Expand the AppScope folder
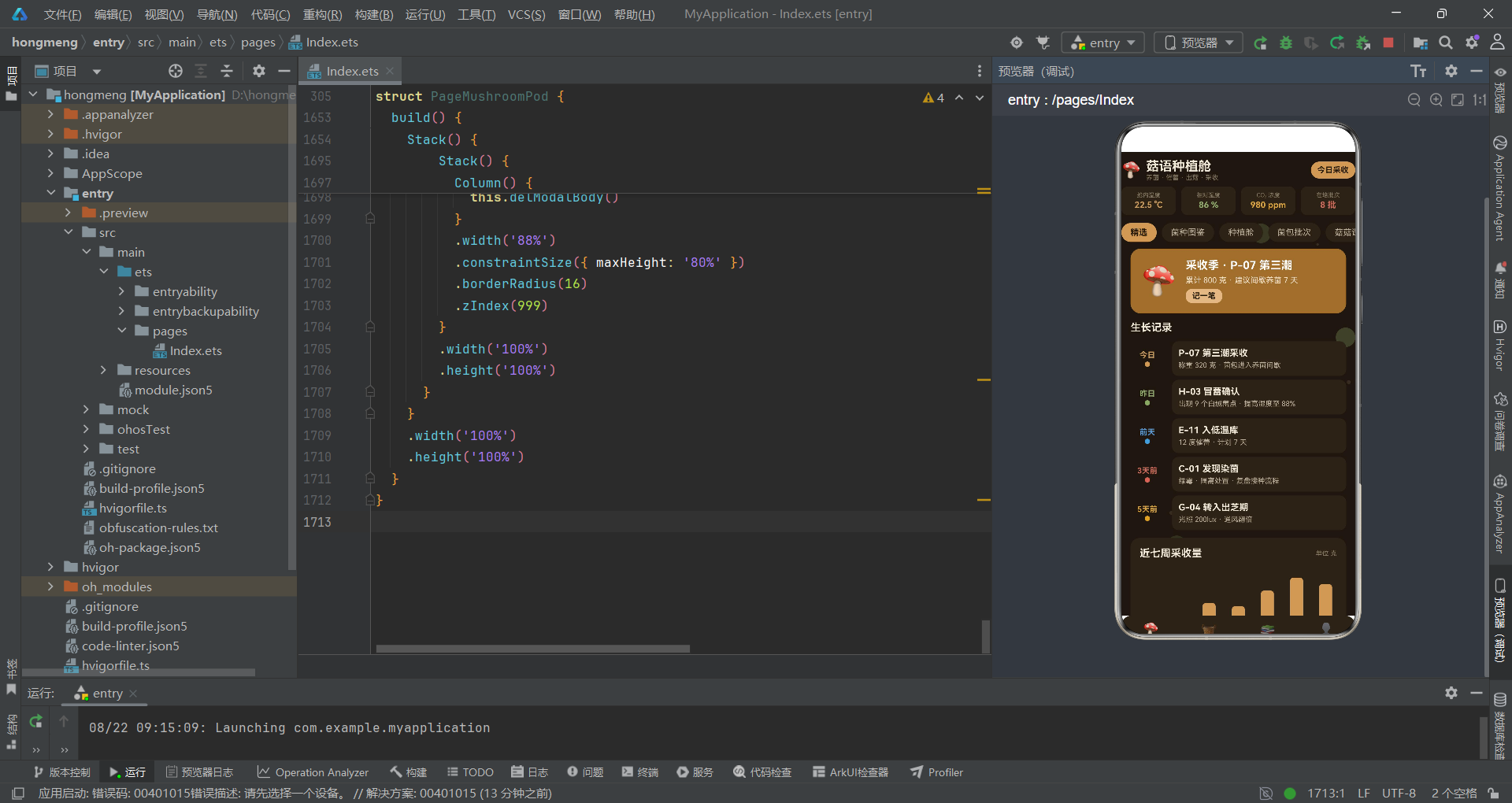 50,173
